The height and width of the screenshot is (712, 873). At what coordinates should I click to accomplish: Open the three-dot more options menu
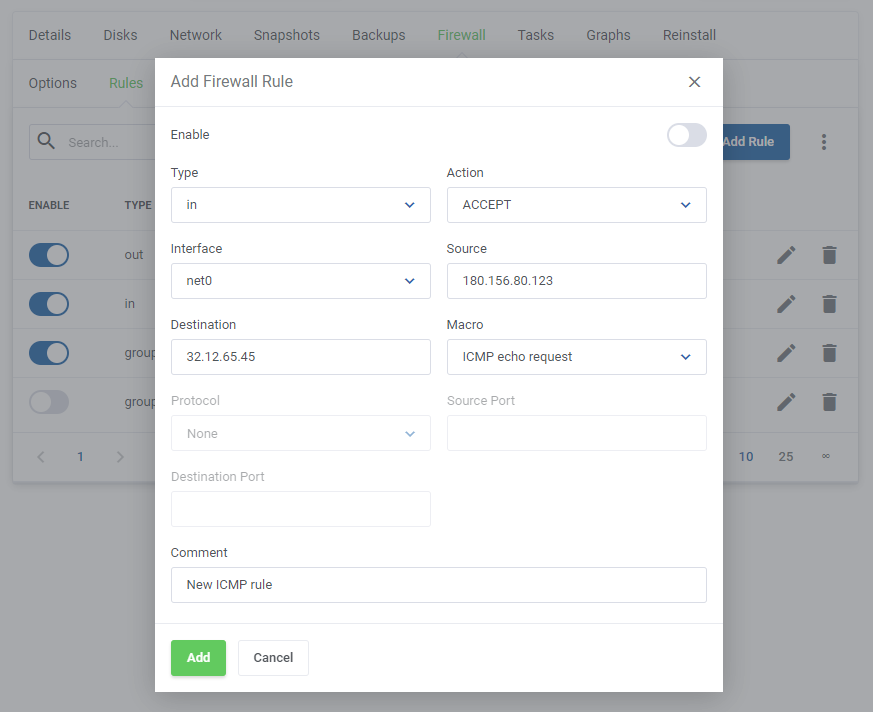824,142
